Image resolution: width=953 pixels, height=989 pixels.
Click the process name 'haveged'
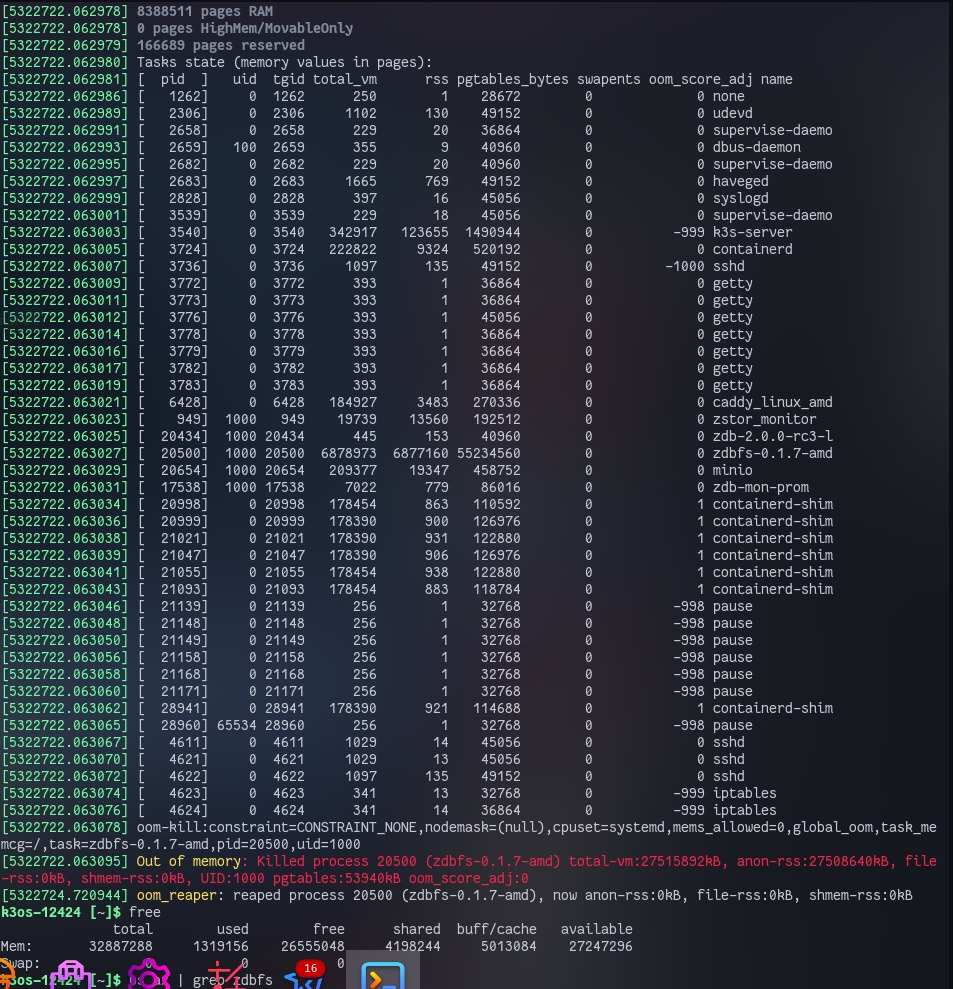(x=740, y=182)
